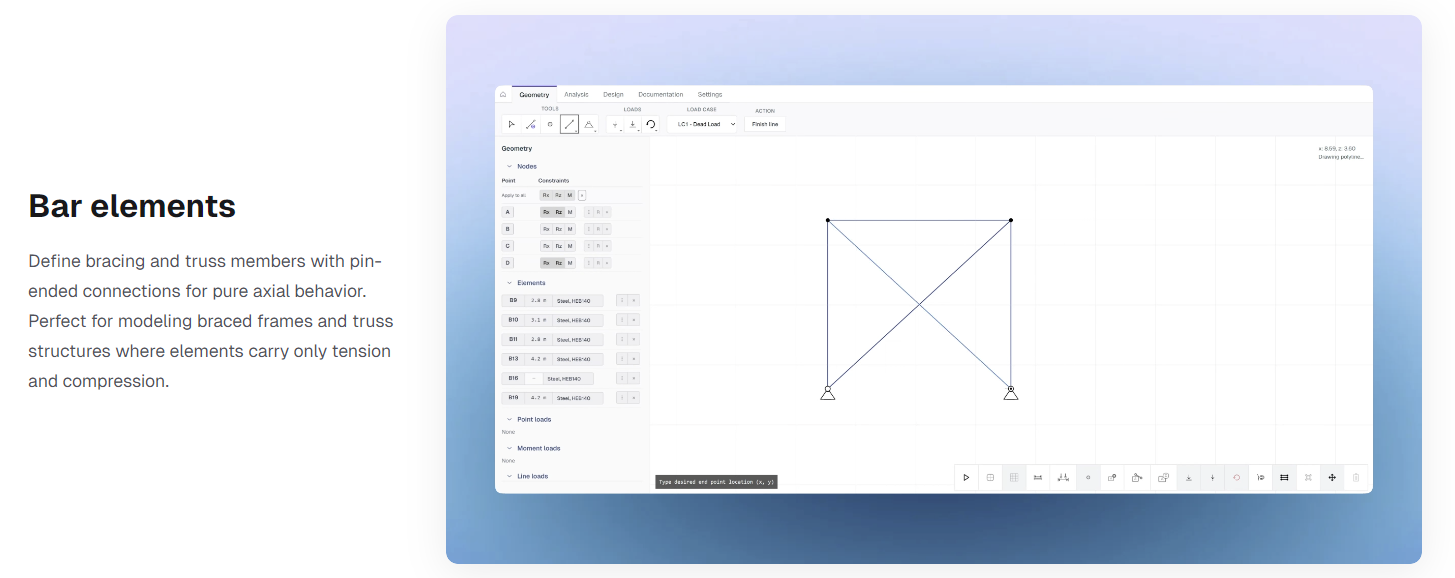This screenshot has height=578, width=1455.
Task: Switch to the Analysis tab
Action: [576, 94]
